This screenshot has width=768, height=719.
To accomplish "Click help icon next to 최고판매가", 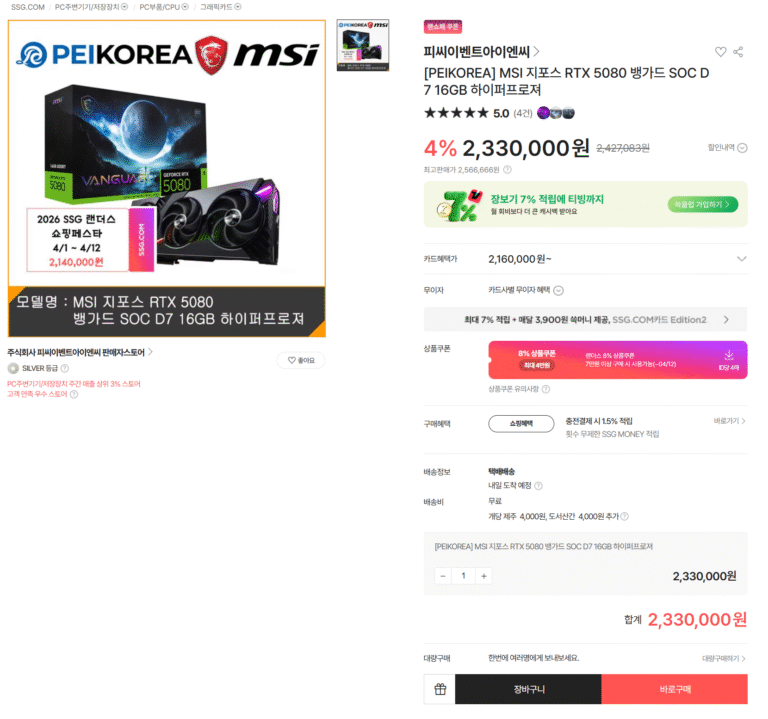I will click(x=507, y=170).
